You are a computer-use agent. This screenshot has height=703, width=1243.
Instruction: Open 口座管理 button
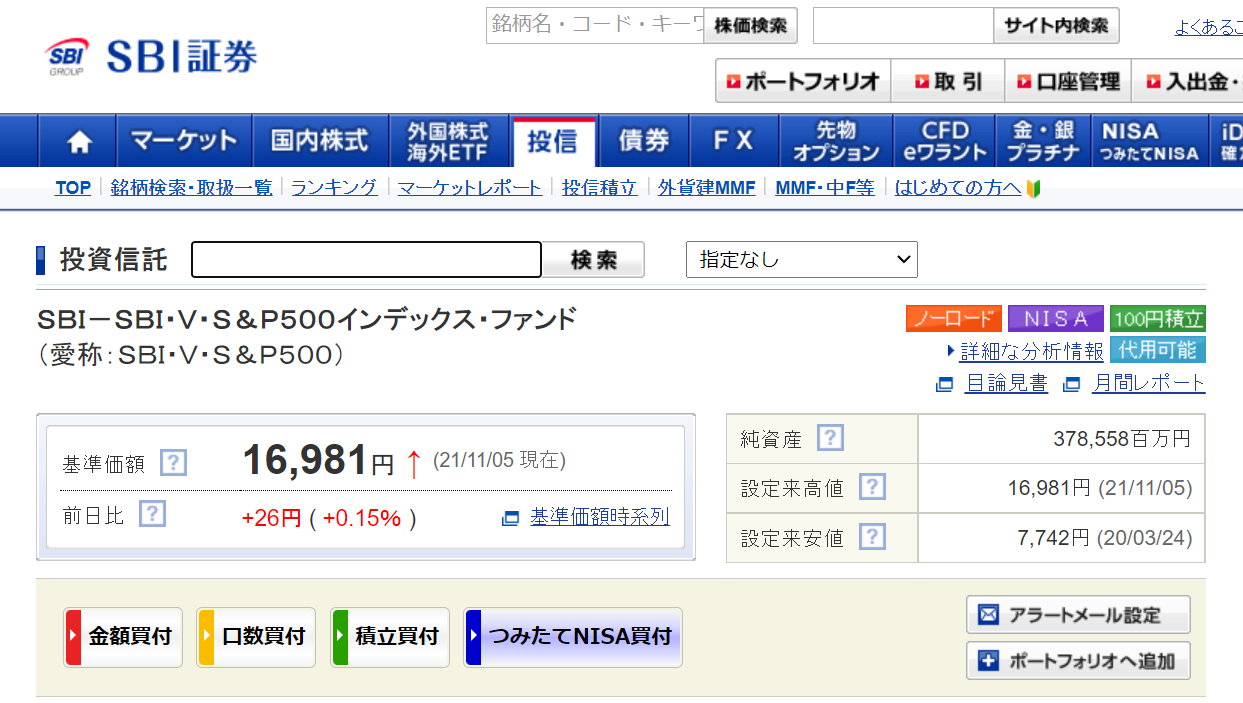point(1068,81)
